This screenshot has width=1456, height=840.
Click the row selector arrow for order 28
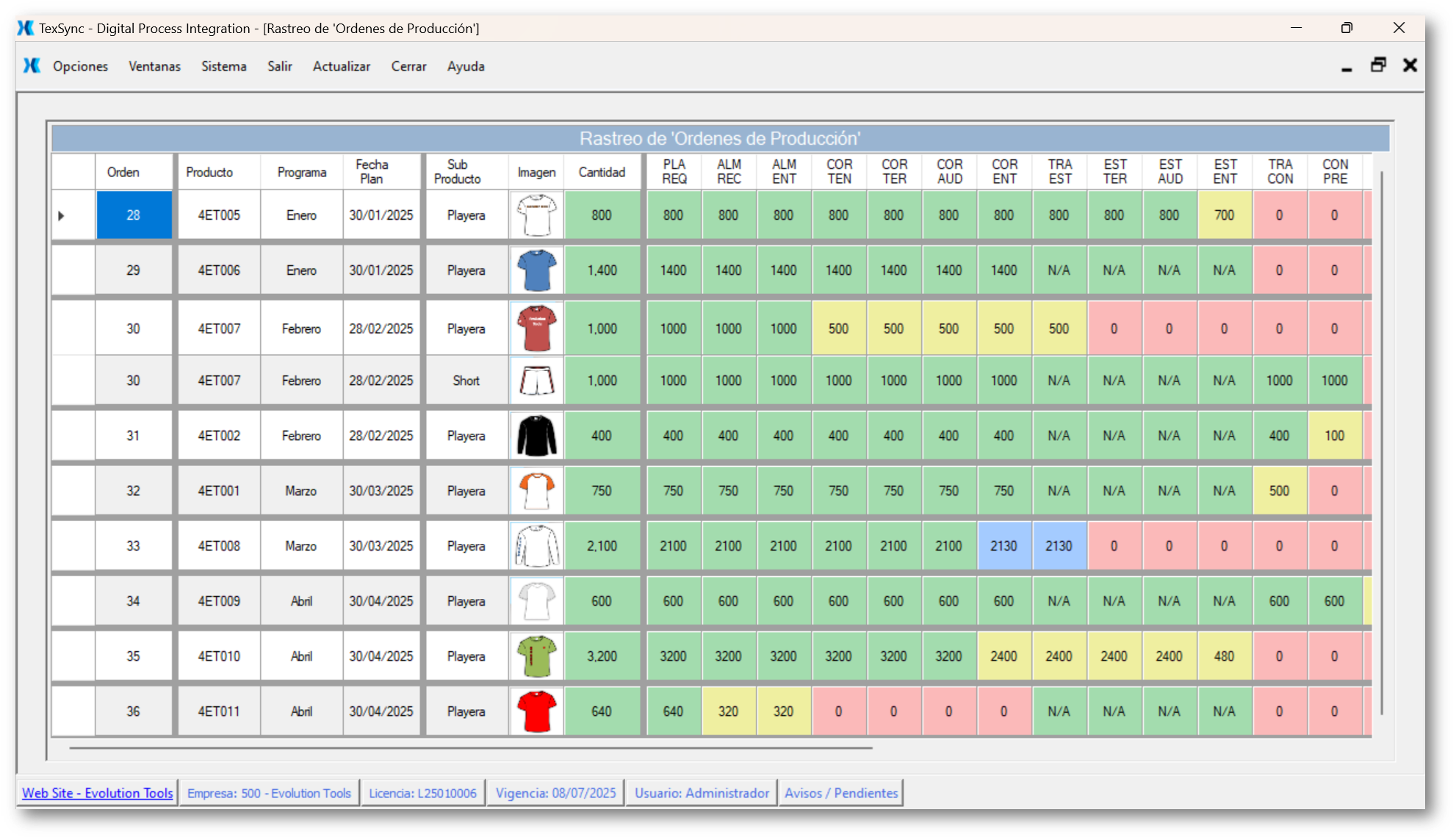(62, 215)
